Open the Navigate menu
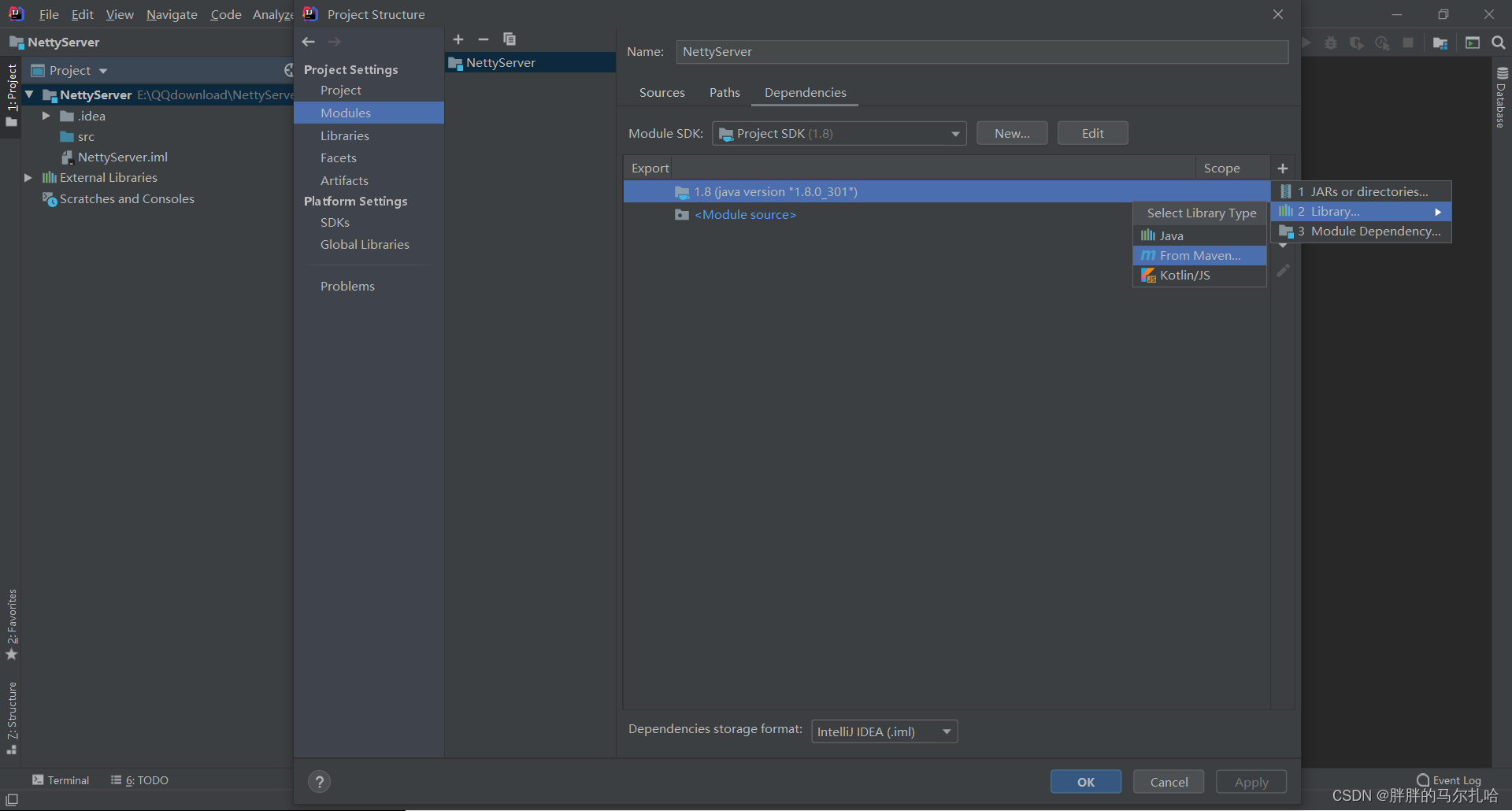 pyautogui.click(x=172, y=15)
